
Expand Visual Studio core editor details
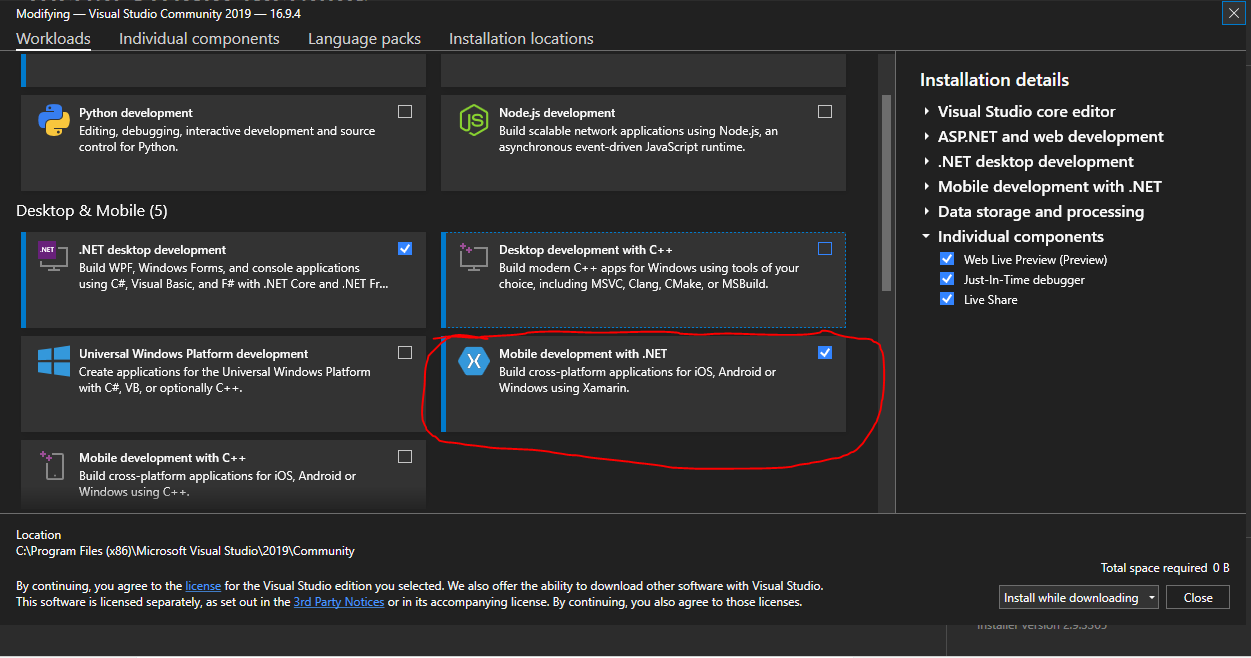(x=927, y=112)
